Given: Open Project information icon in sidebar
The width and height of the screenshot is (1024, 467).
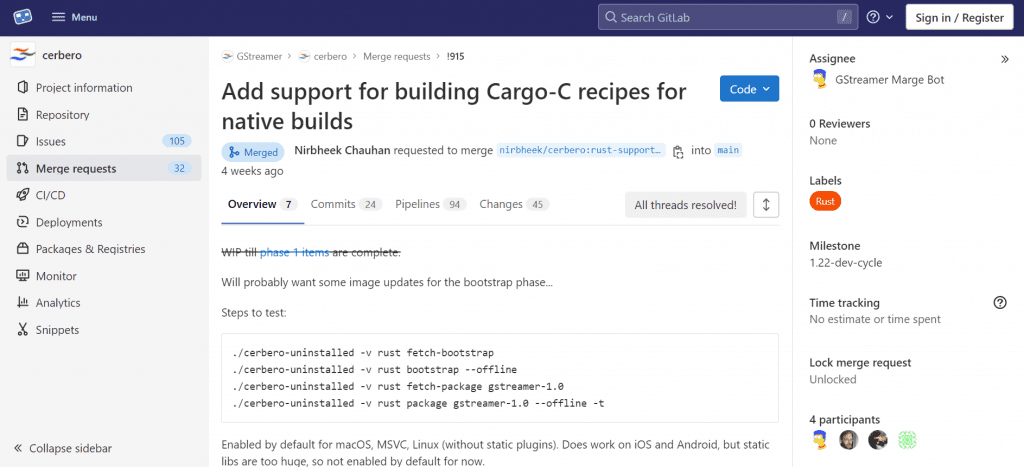Looking at the screenshot, I should pos(23,88).
